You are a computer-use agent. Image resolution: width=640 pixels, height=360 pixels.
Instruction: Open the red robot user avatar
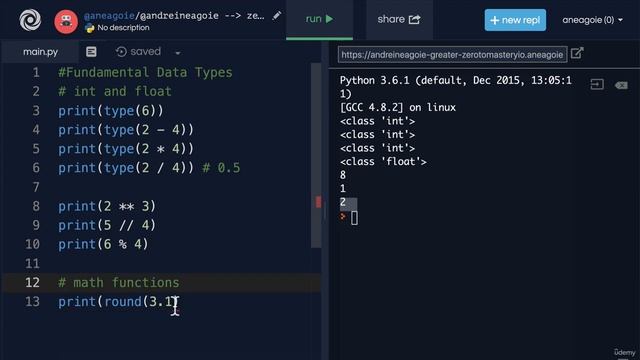66,21
